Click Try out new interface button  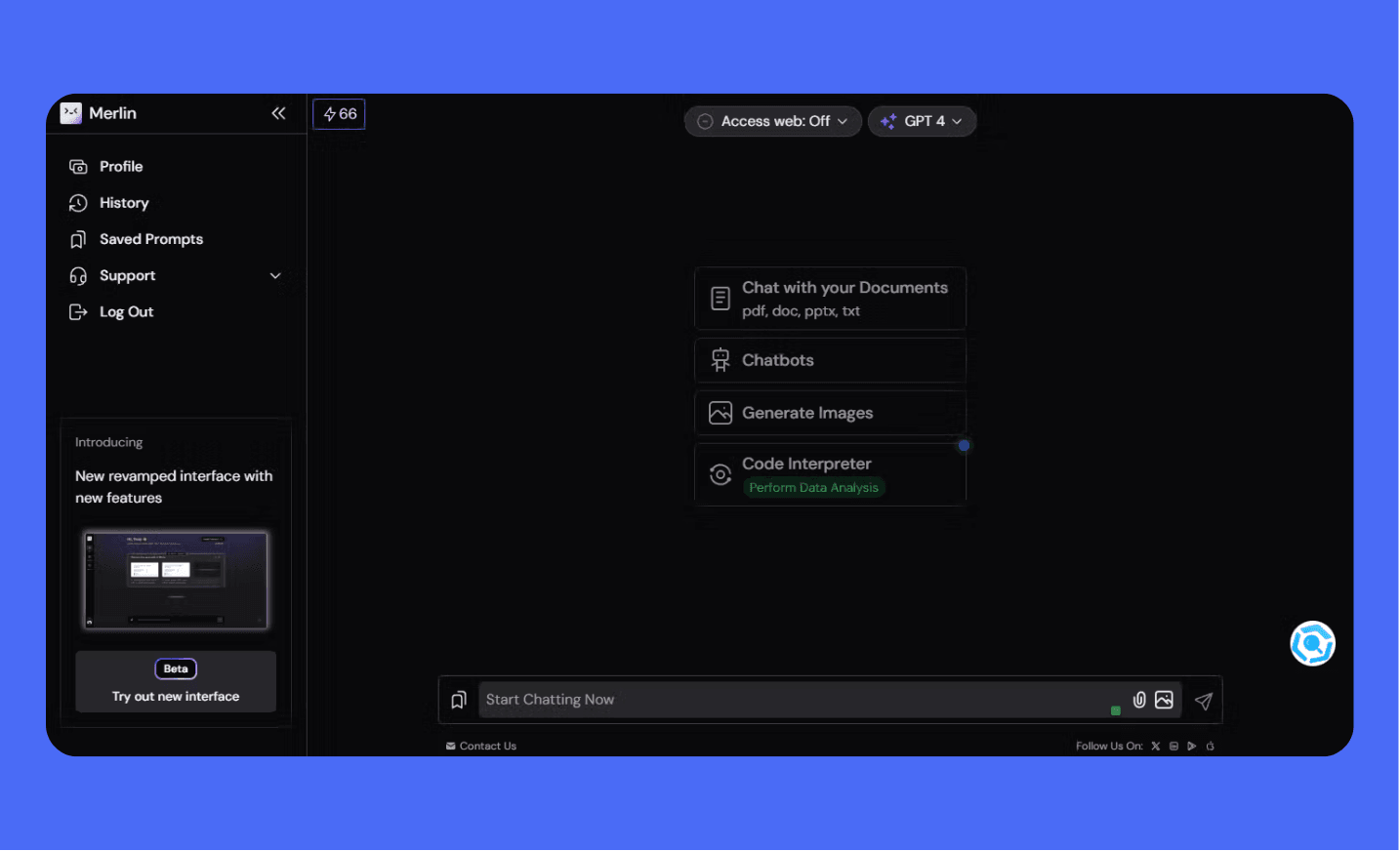point(176,682)
